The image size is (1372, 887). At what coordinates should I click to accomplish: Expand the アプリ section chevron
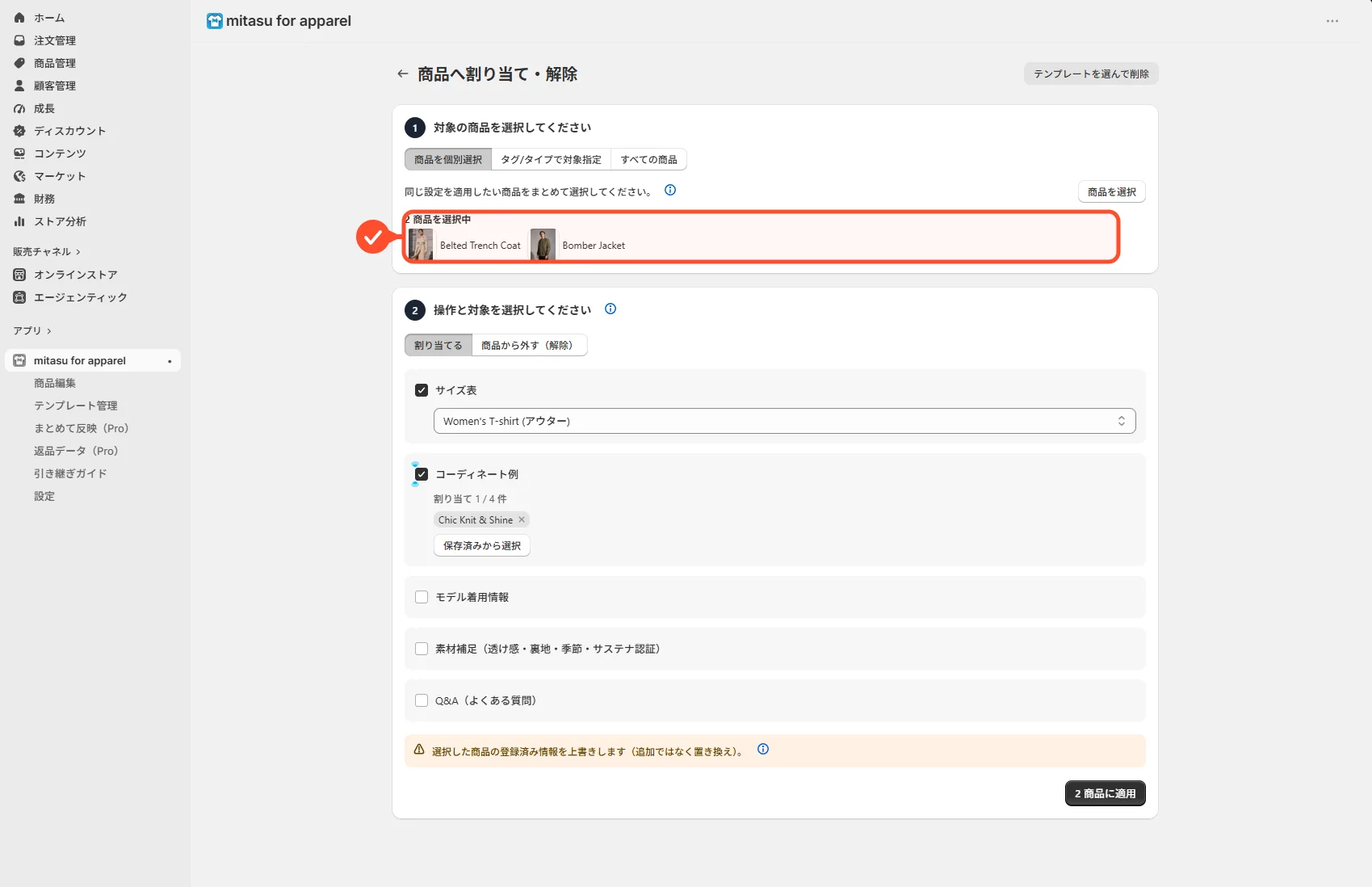pos(49,331)
